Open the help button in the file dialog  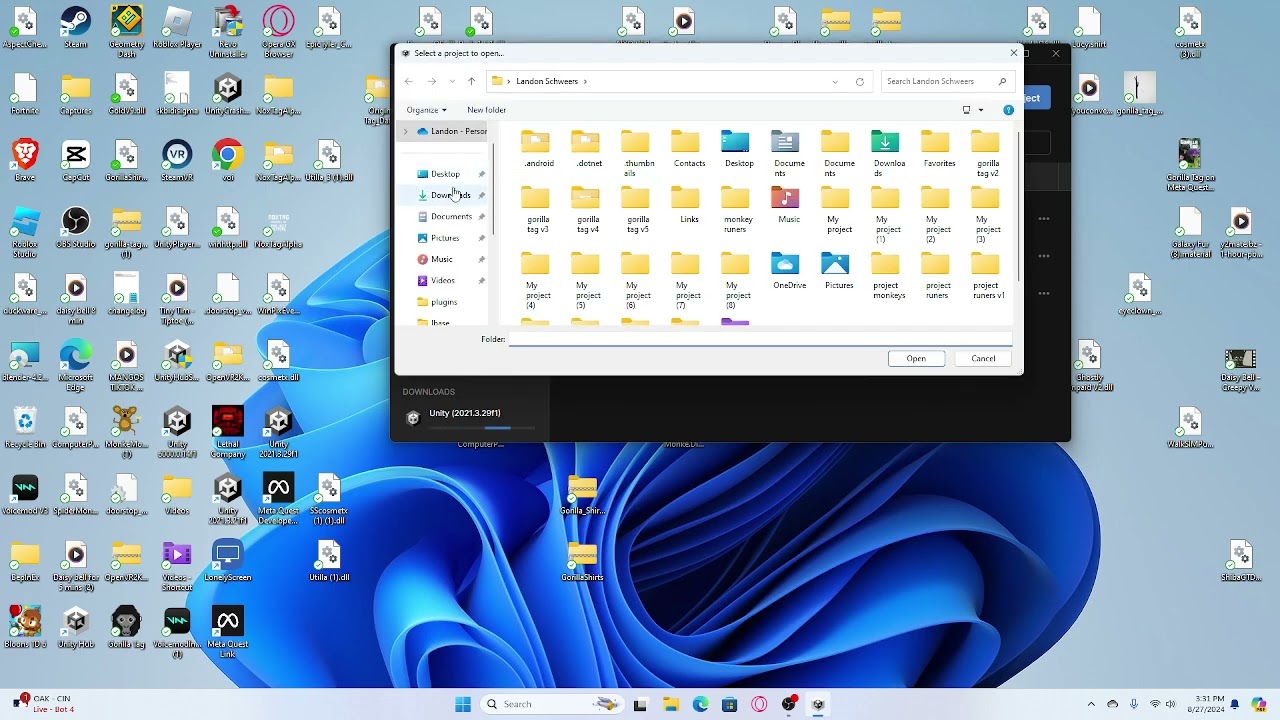tap(1008, 110)
